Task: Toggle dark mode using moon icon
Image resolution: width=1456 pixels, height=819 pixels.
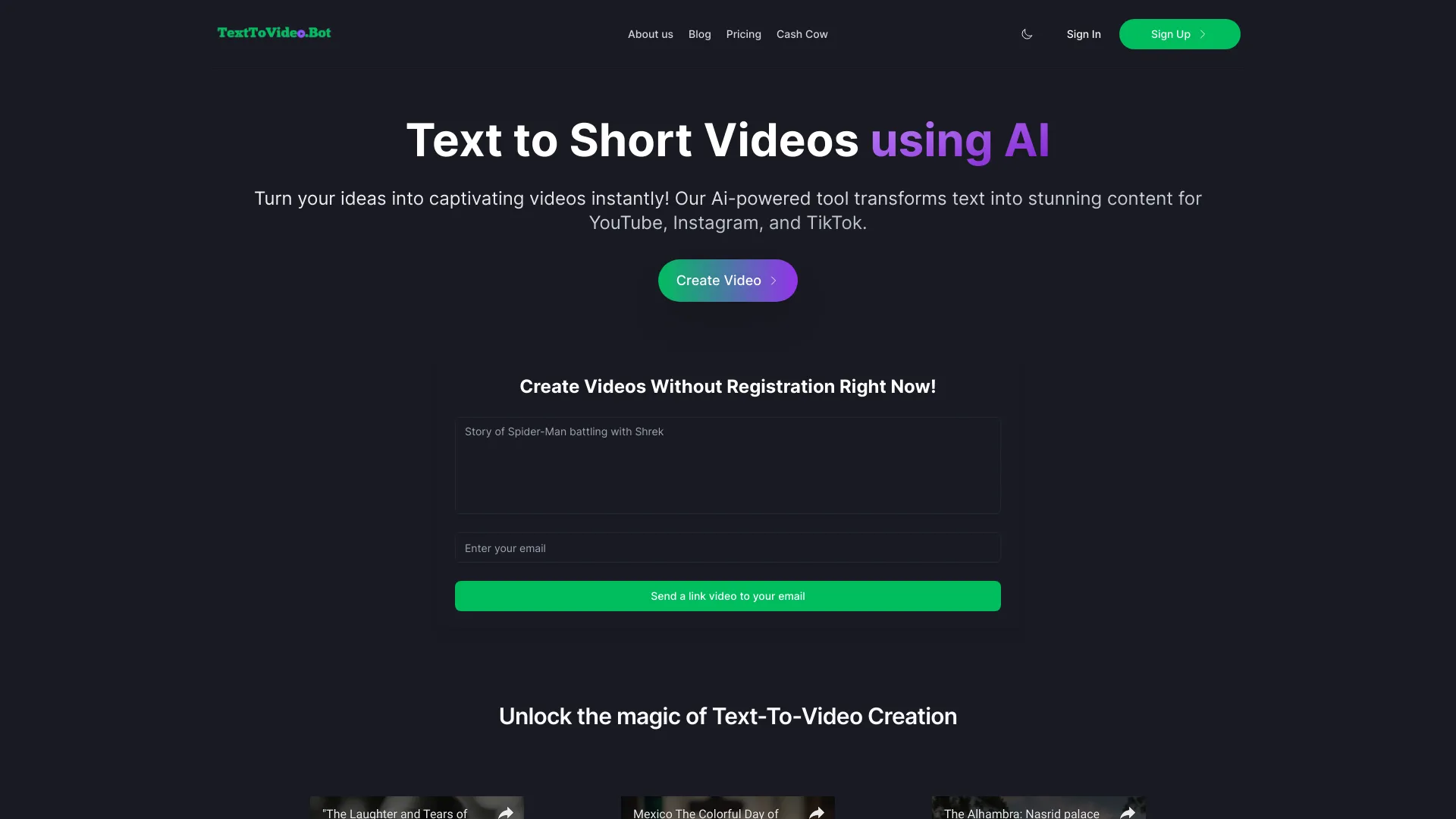Action: [x=1026, y=33]
